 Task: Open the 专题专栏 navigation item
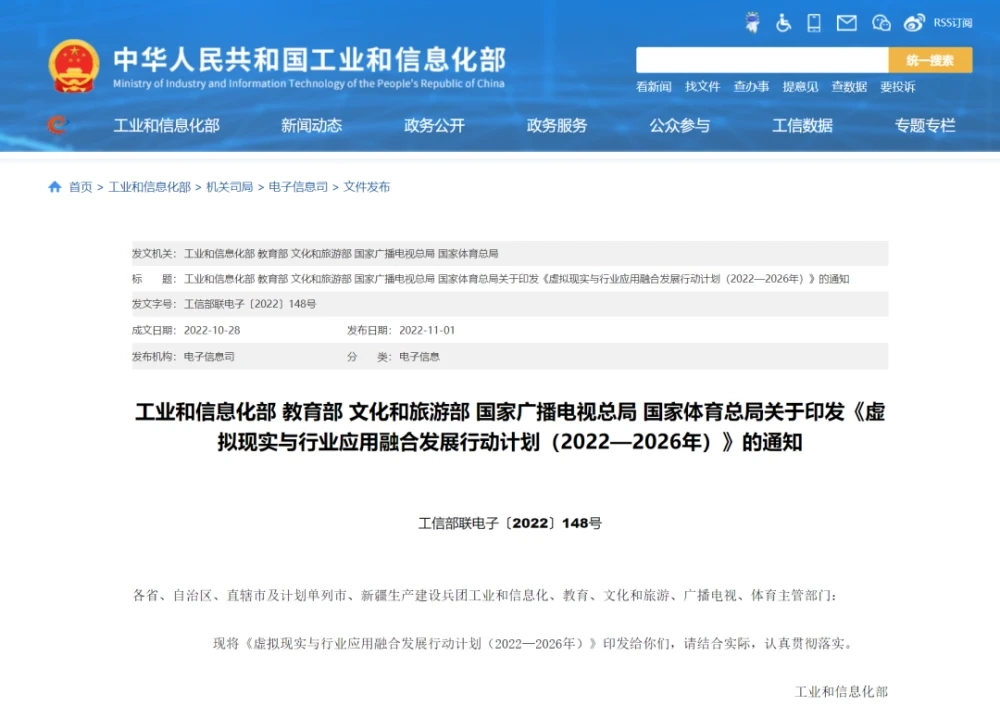[925, 126]
